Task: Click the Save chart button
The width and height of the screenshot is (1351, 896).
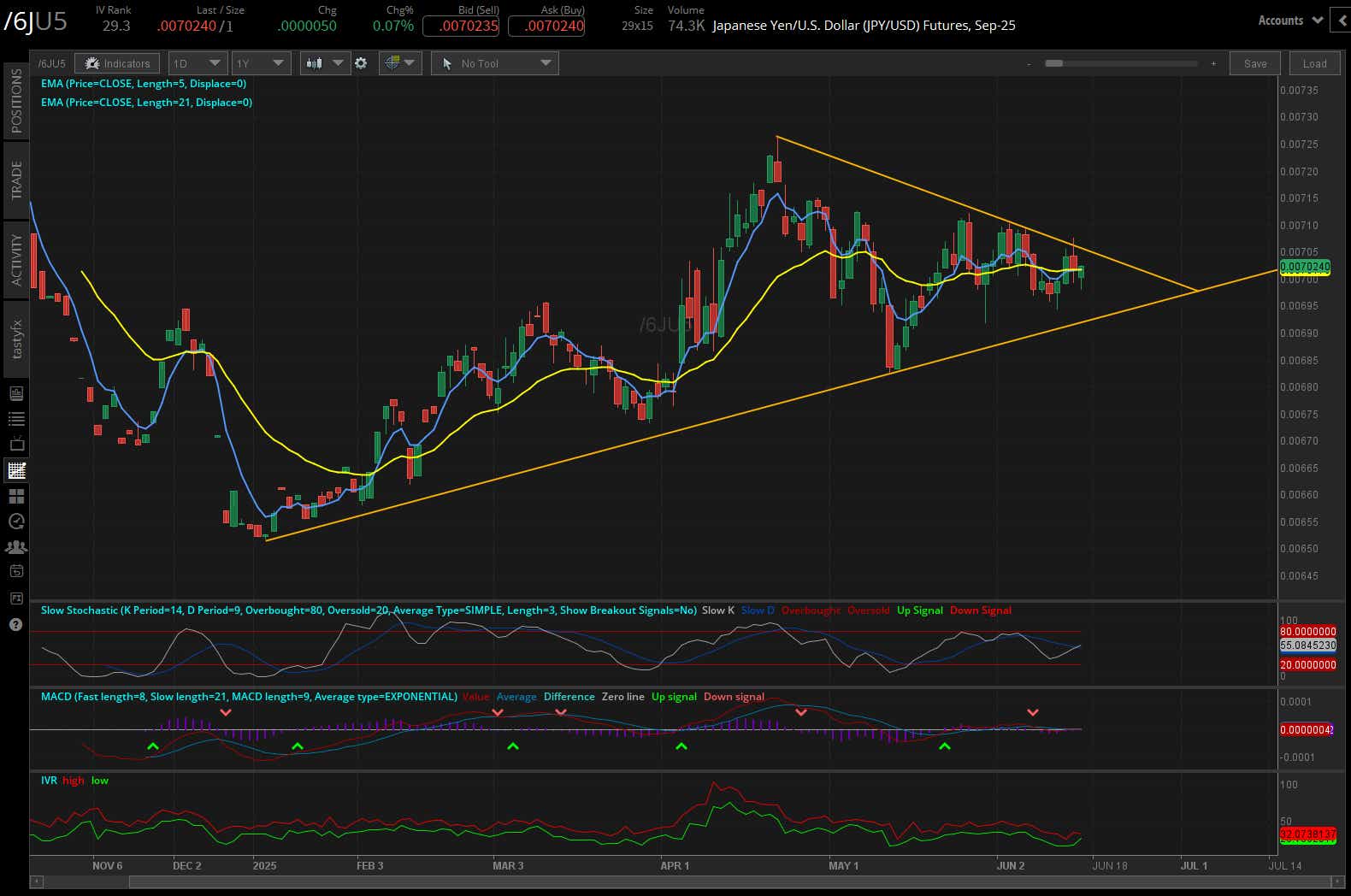Action: tap(1255, 63)
